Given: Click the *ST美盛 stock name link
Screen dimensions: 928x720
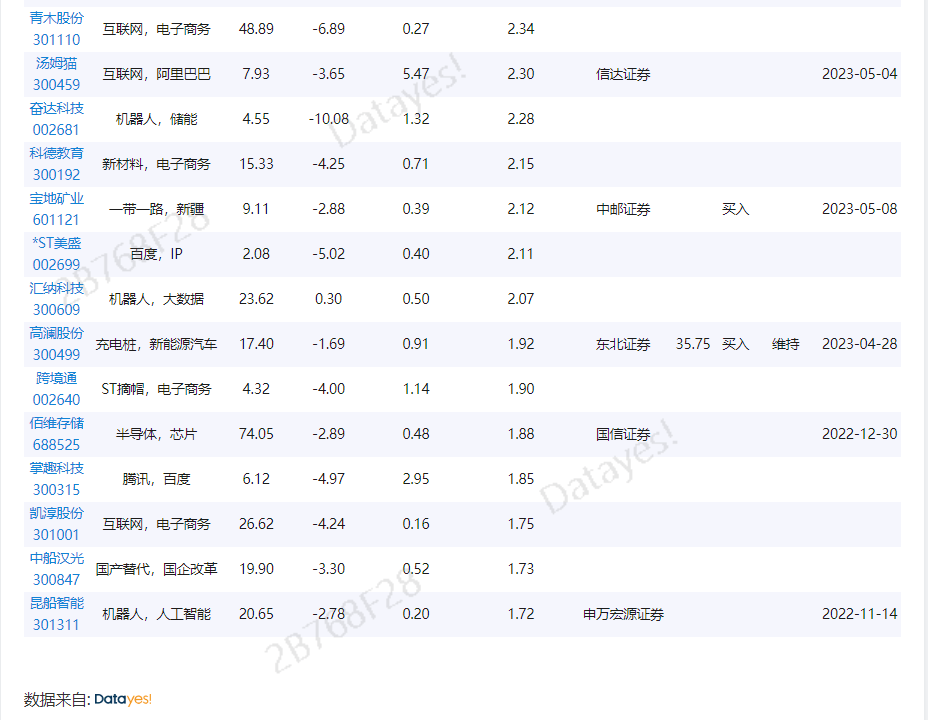Looking at the screenshot, I should [57, 243].
